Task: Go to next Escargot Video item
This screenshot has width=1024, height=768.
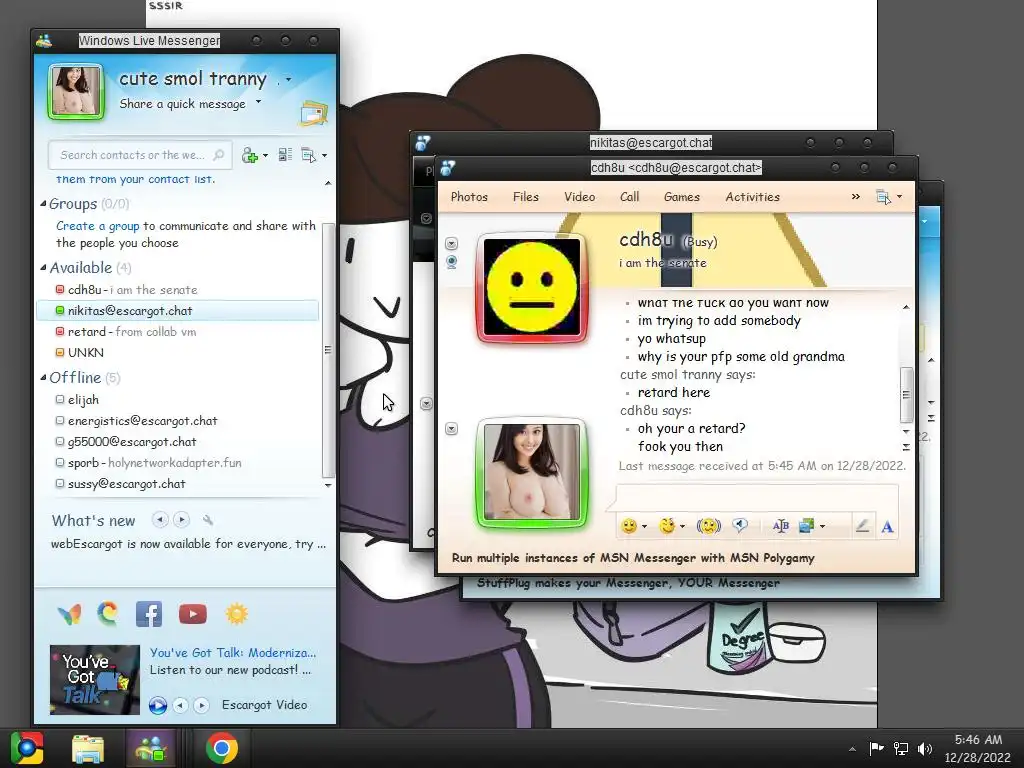Action: [x=202, y=705]
